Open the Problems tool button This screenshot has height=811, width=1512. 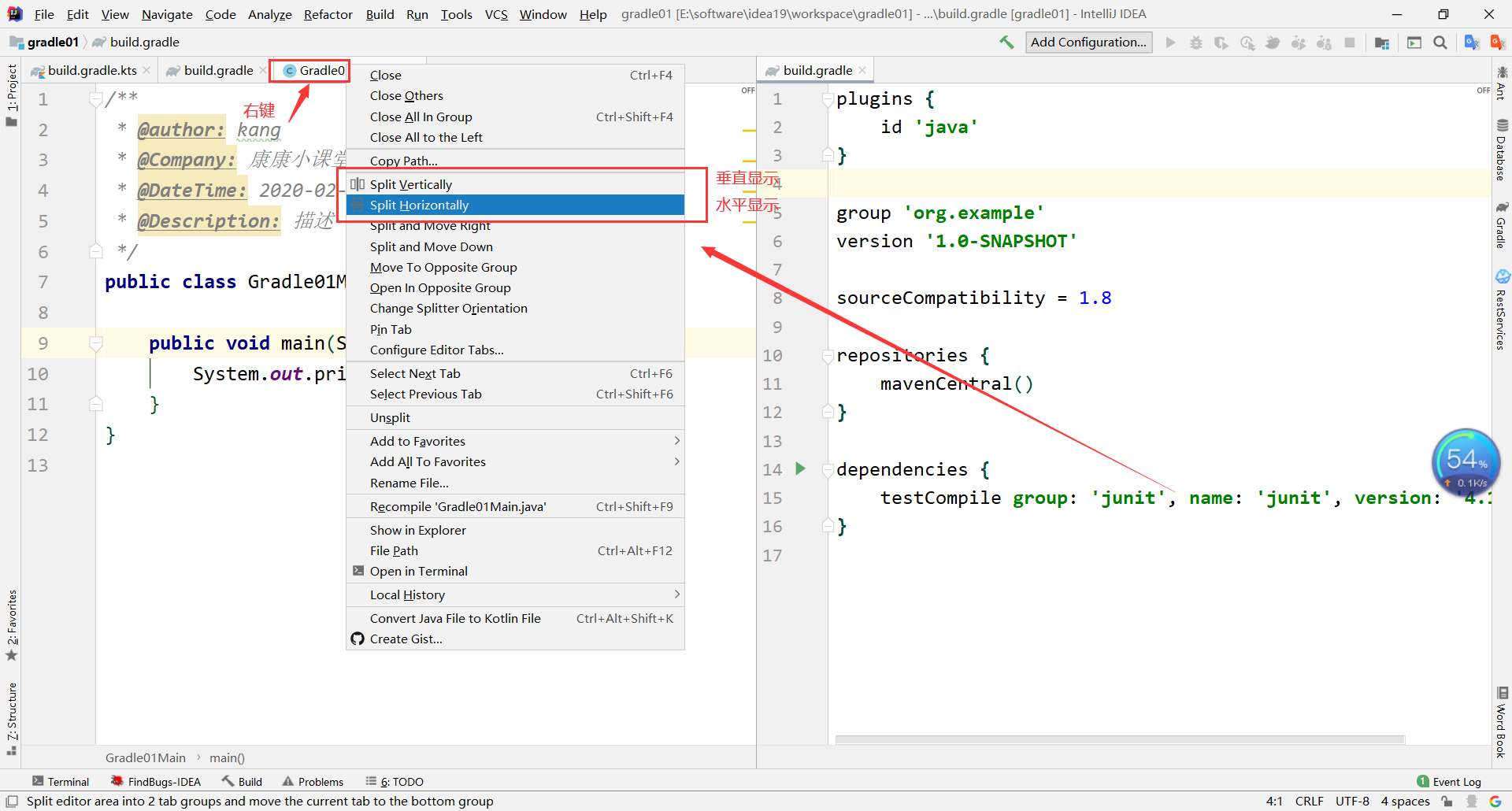(313, 781)
